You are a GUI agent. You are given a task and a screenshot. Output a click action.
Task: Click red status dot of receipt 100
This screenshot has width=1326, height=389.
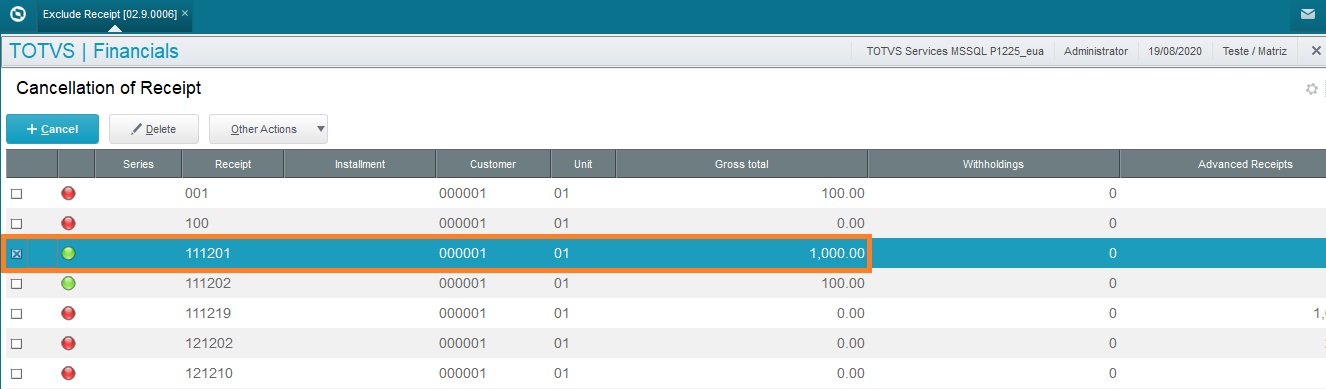(68, 223)
